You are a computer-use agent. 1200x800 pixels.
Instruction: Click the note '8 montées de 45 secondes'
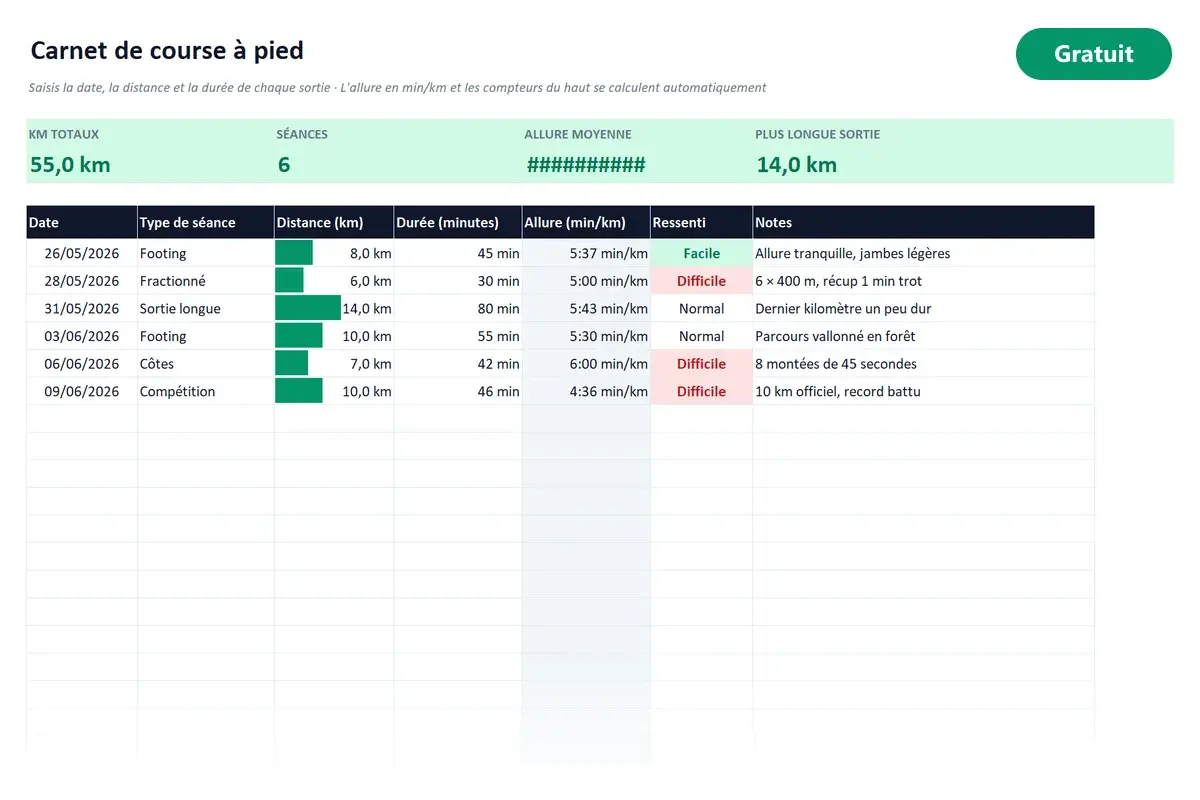[x=836, y=363]
